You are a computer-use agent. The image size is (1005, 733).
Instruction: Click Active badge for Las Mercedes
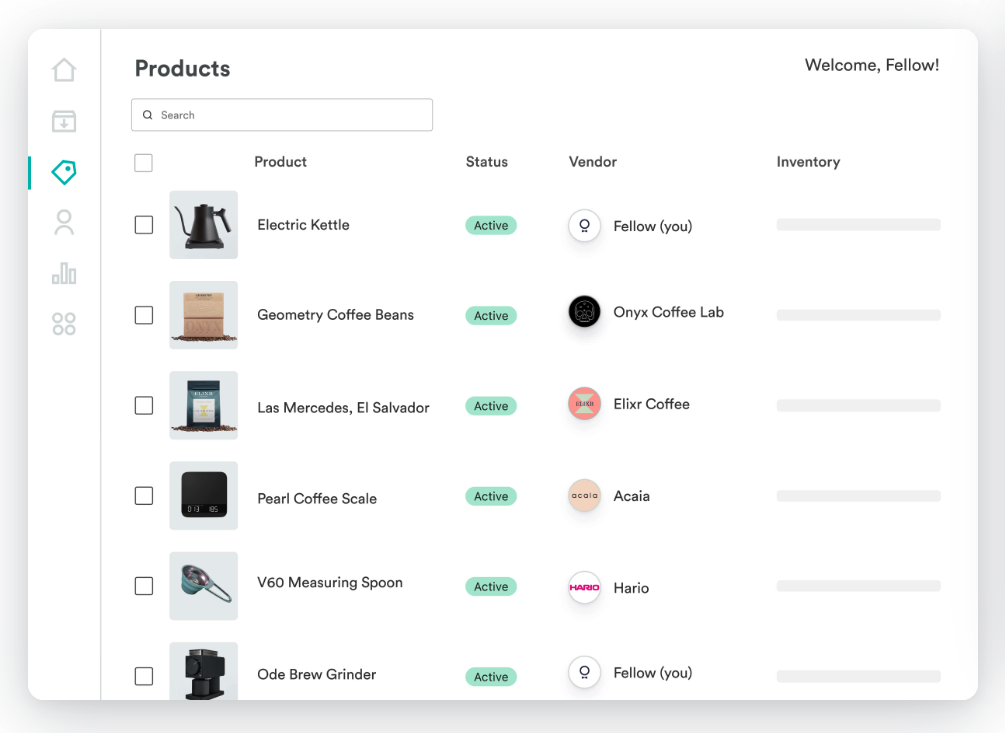[491, 406]
